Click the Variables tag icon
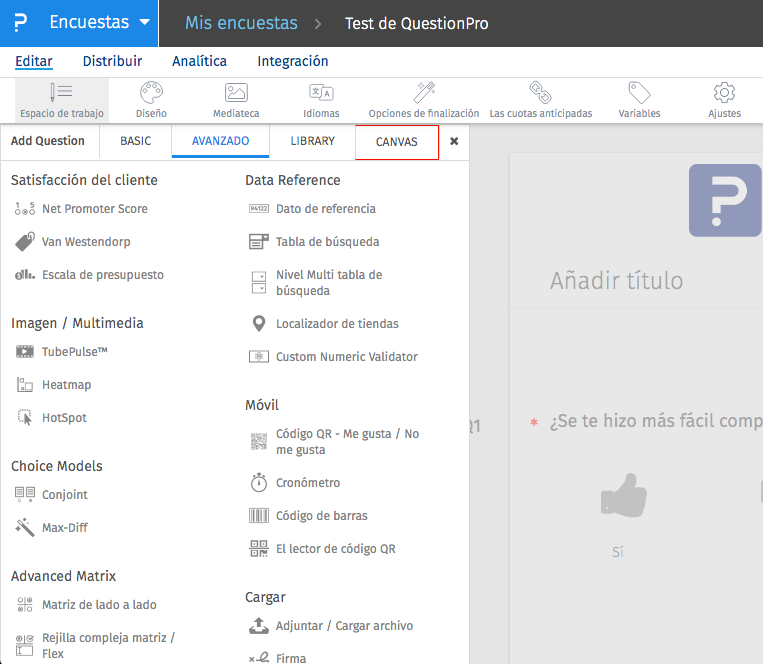 click(639, 100)
